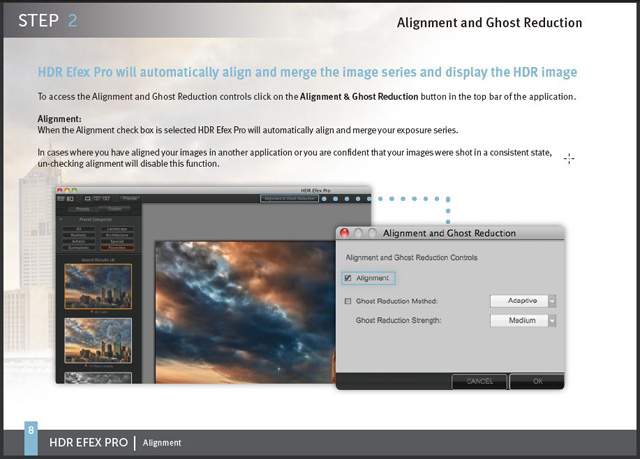Maximize the HDR Efex Pro main window
Screen dimensions: 640x459
coord(74,190)
